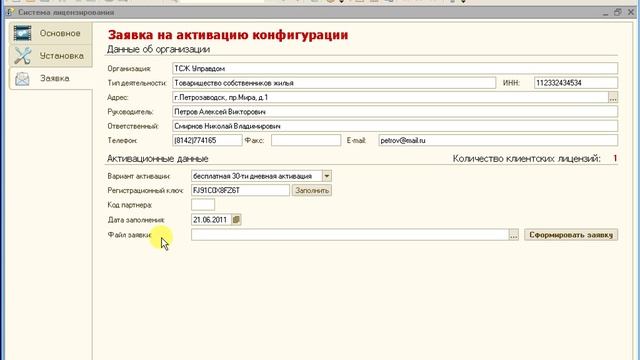Click the Код партнера field

pos(203,205)
